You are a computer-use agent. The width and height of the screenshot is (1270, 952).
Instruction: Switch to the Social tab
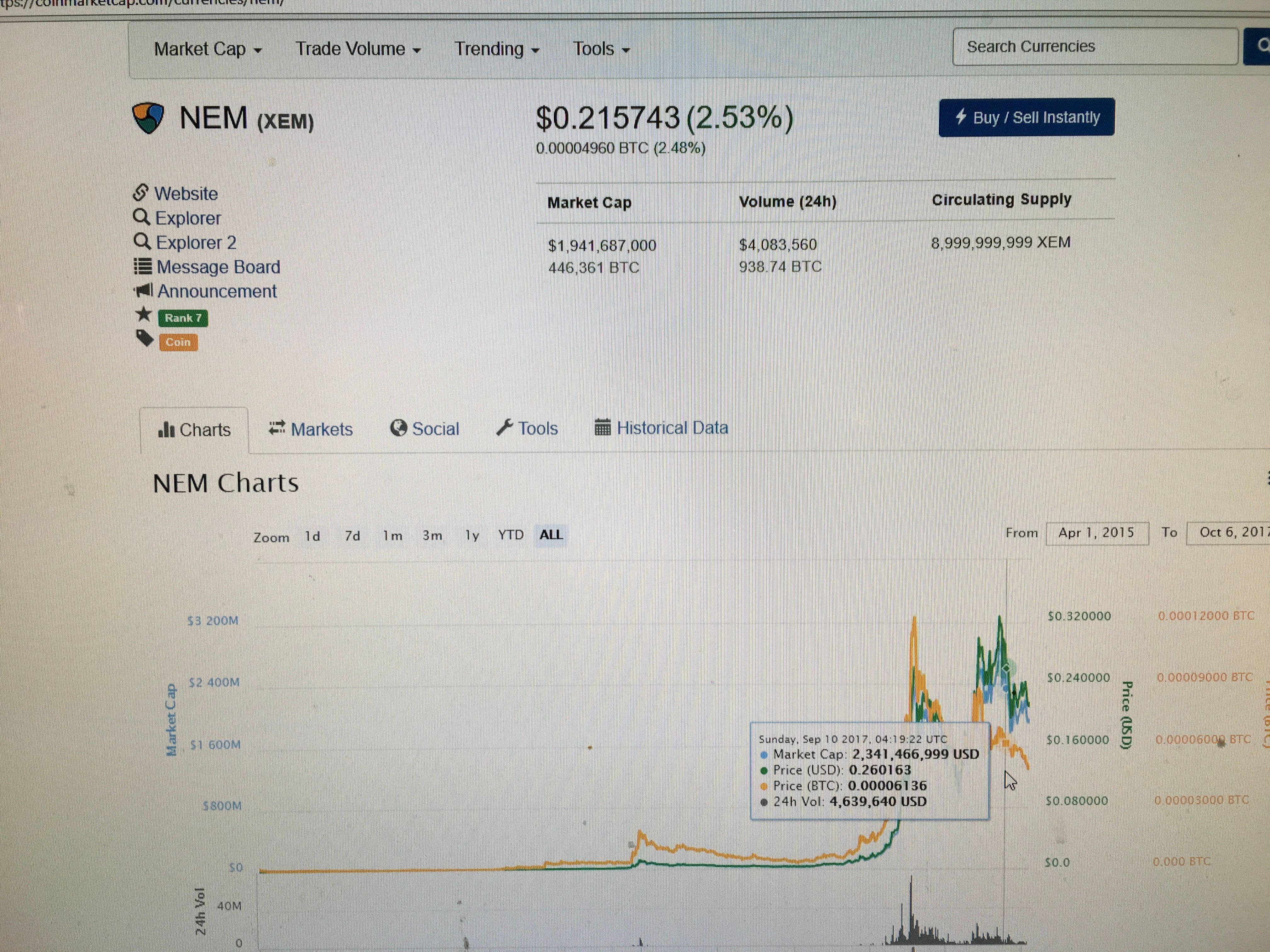[x=424, y=429]
